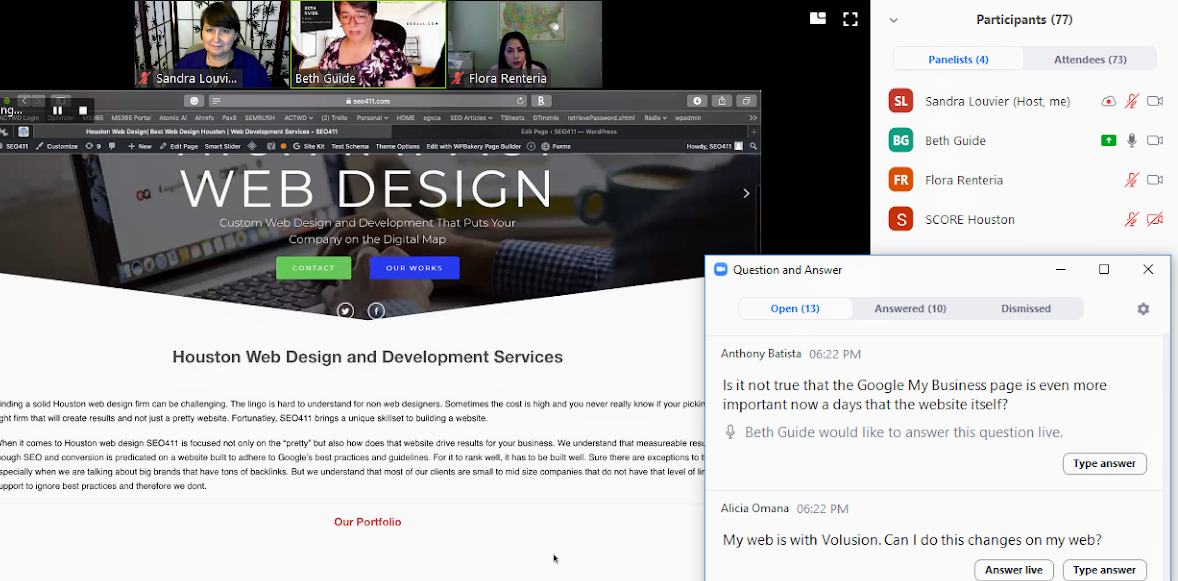This screenshot has width=1178, height=581.
Task: Show the Dismissed questions tab
Action: (1025, 308)
